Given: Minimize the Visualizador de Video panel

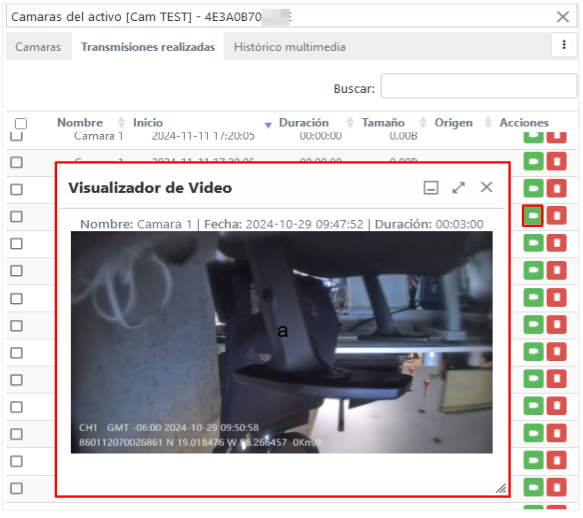Looking at the screenshot, I should tap(431, 188).
